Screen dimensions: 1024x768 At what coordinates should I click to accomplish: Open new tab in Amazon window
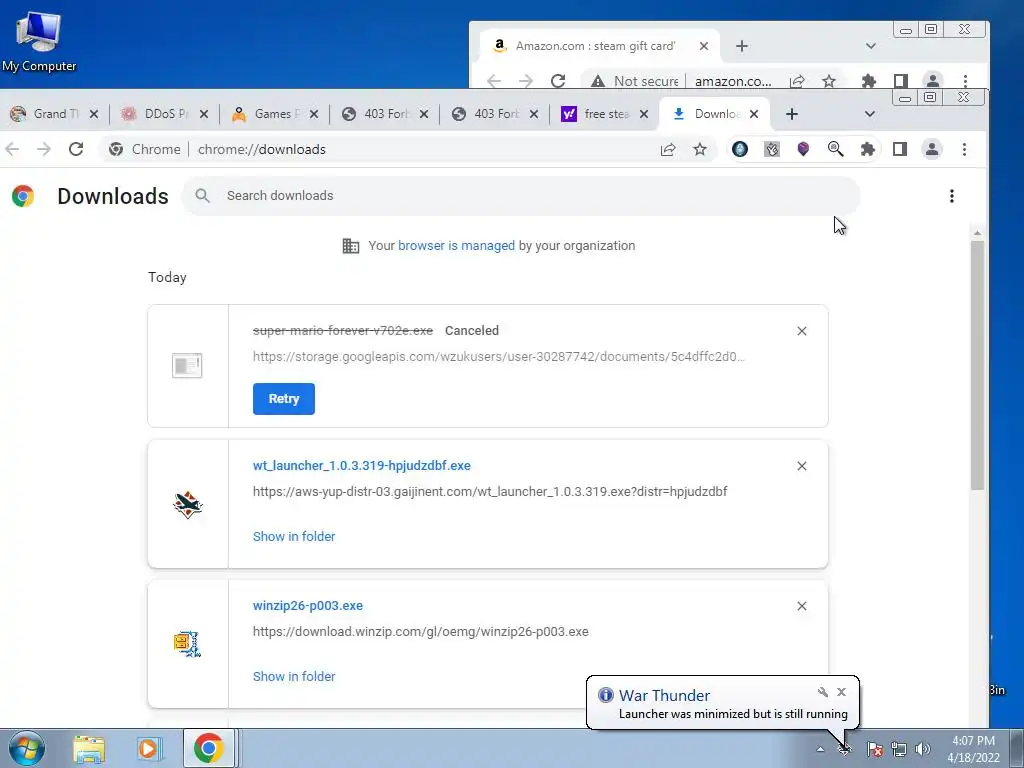(741, 46)
